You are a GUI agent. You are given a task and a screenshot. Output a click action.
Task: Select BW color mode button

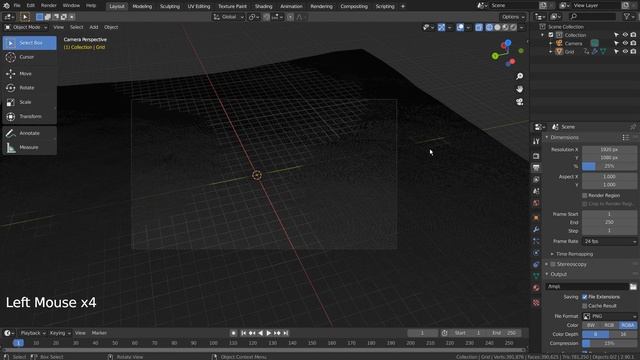click(x=591, y=325)
